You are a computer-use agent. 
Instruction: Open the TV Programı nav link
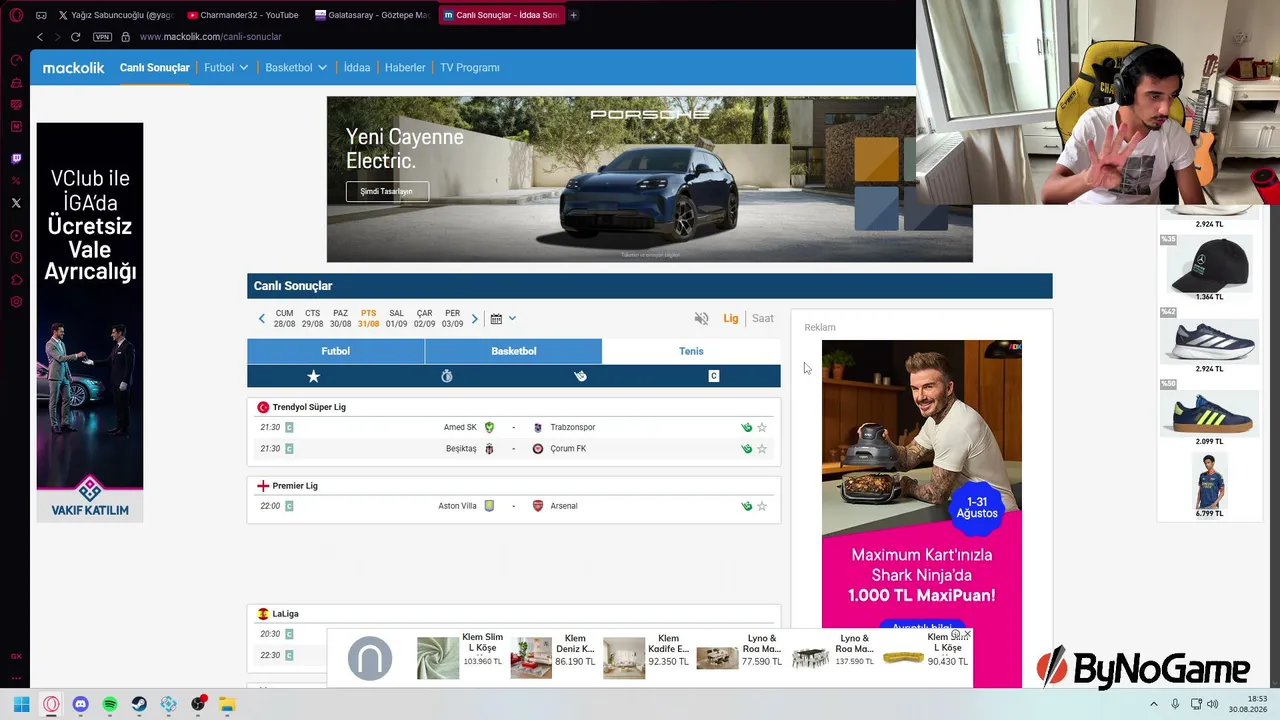point(470,68)
